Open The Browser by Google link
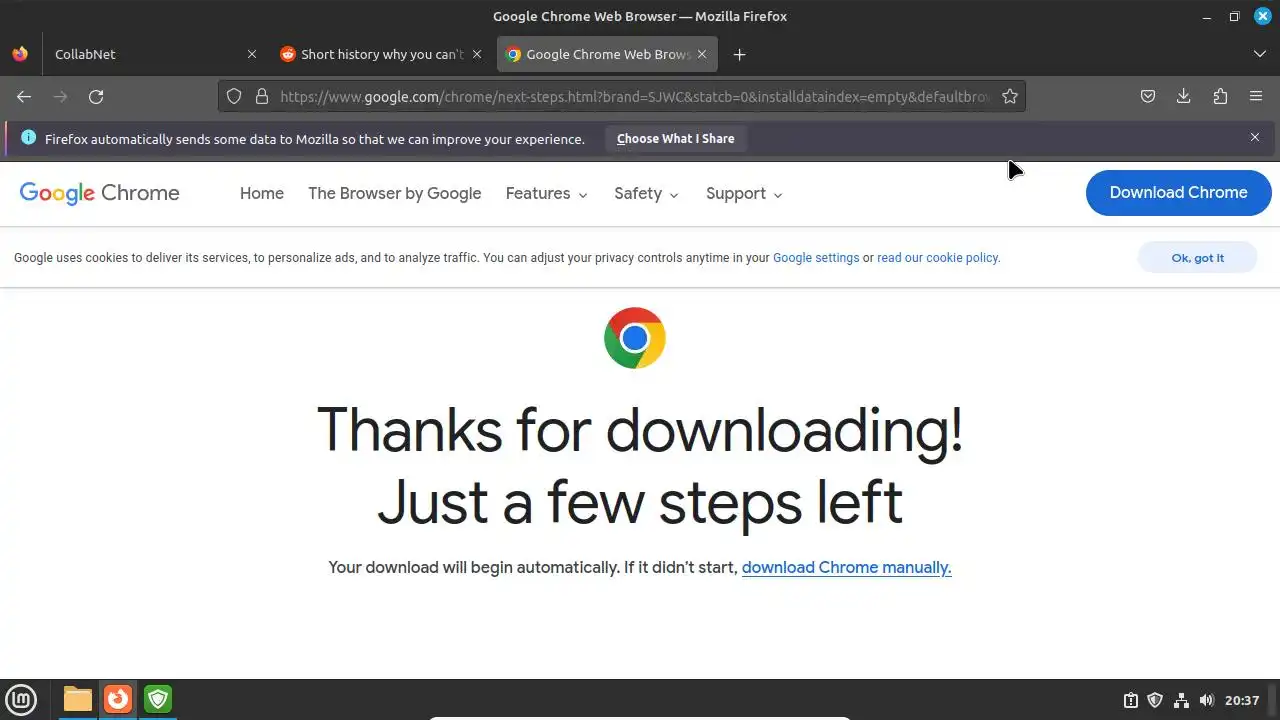Image resolution: width=1280 pixels, height=720 pixels. tap(395, 193)
